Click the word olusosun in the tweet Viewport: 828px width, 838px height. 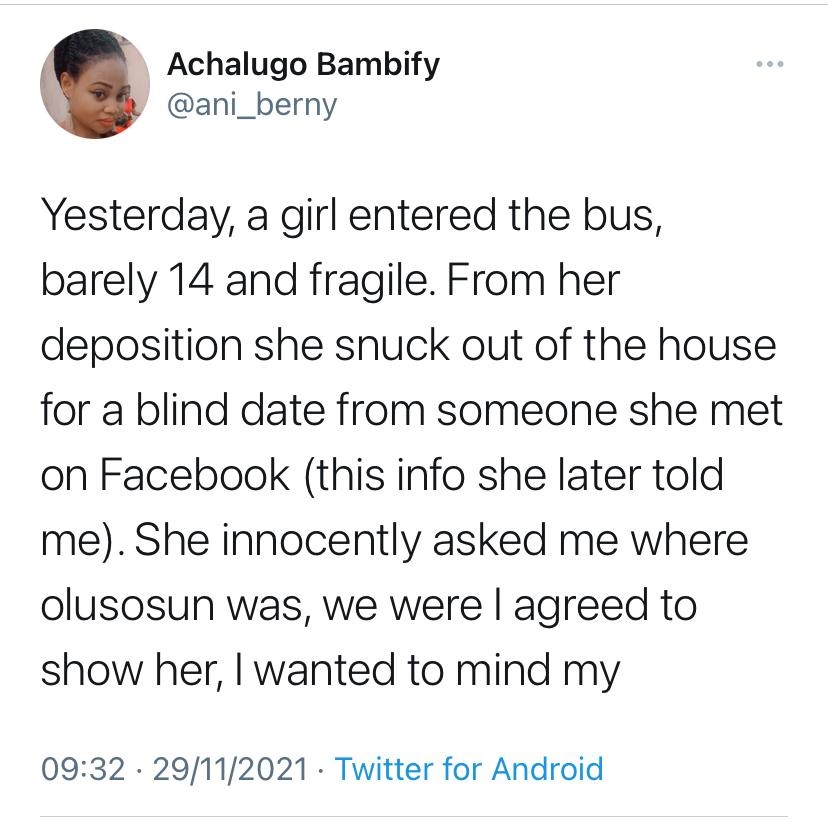128,605
